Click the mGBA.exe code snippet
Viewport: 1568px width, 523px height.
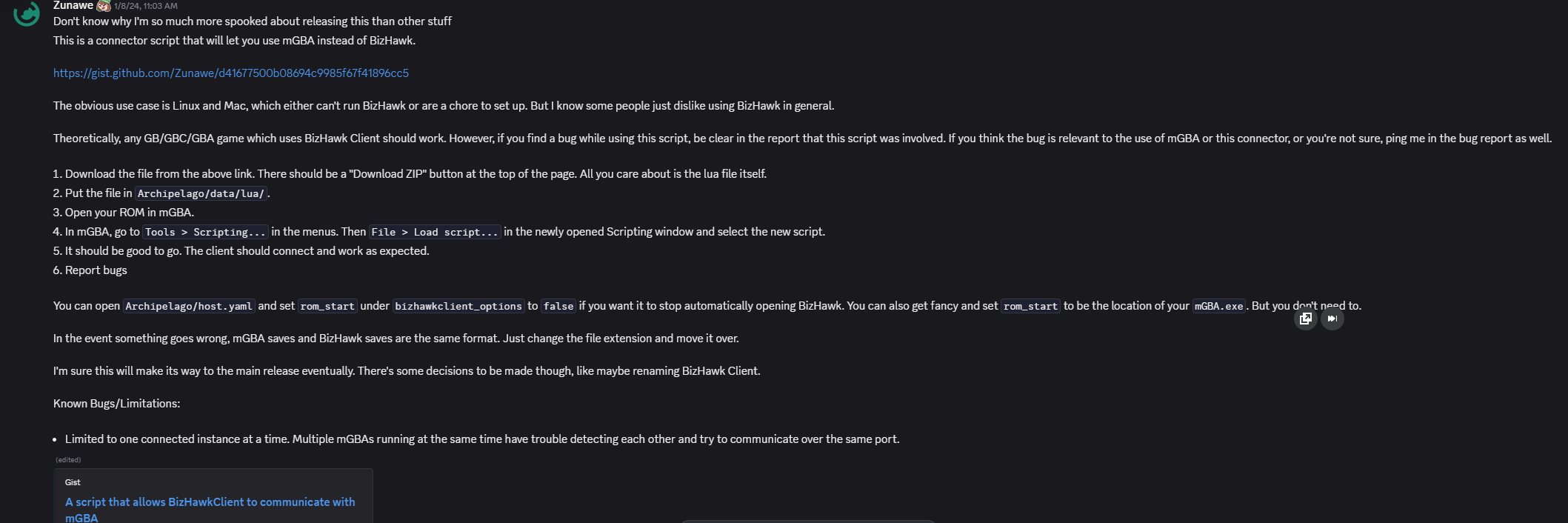coord(1218,306)
